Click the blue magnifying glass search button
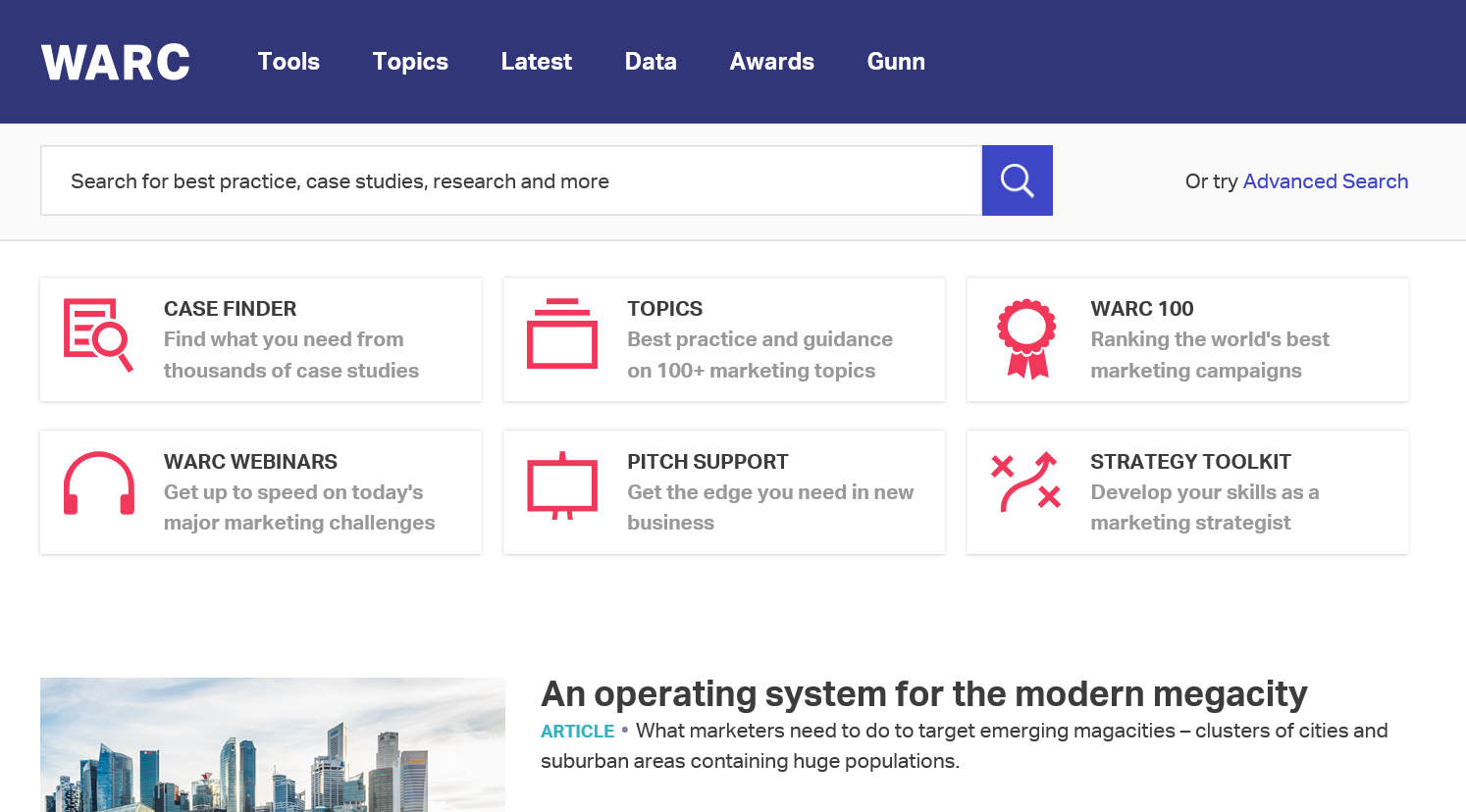 point(1017,180)
